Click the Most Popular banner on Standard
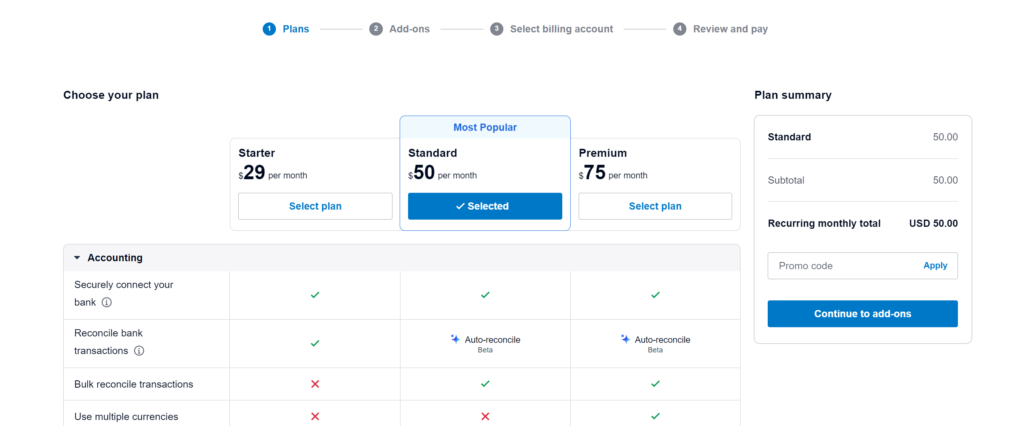The image size is (1024, 426). [485, 127]
